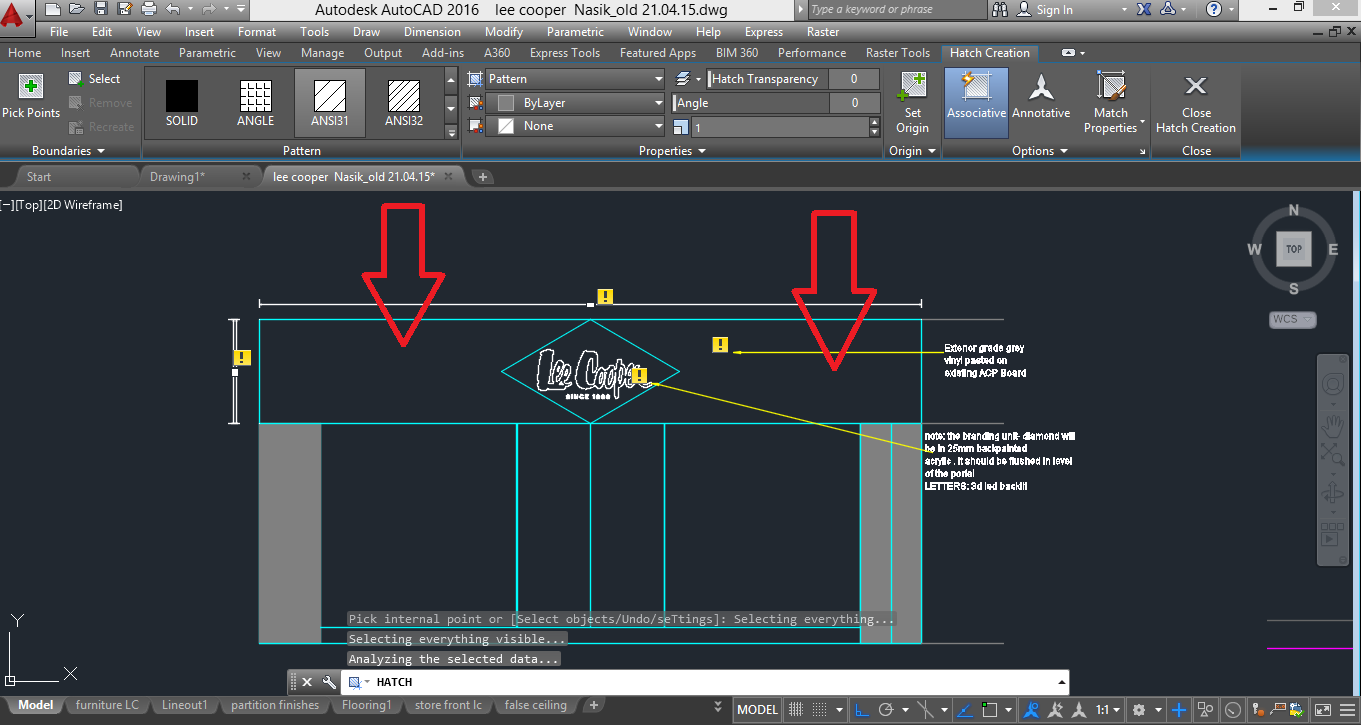
Task: Open the Home ribbon tab
Action: click(x=25, y=53)
